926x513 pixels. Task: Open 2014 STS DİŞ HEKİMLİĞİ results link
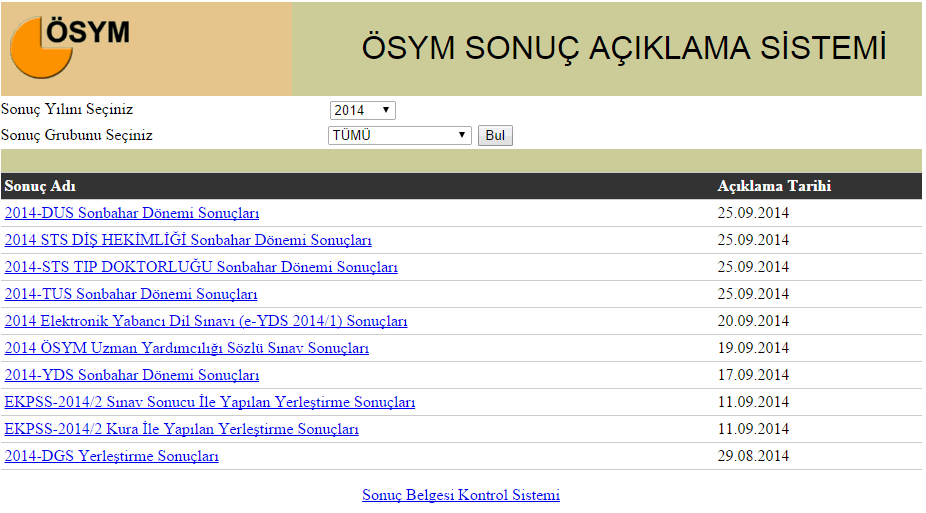point(188,240)
